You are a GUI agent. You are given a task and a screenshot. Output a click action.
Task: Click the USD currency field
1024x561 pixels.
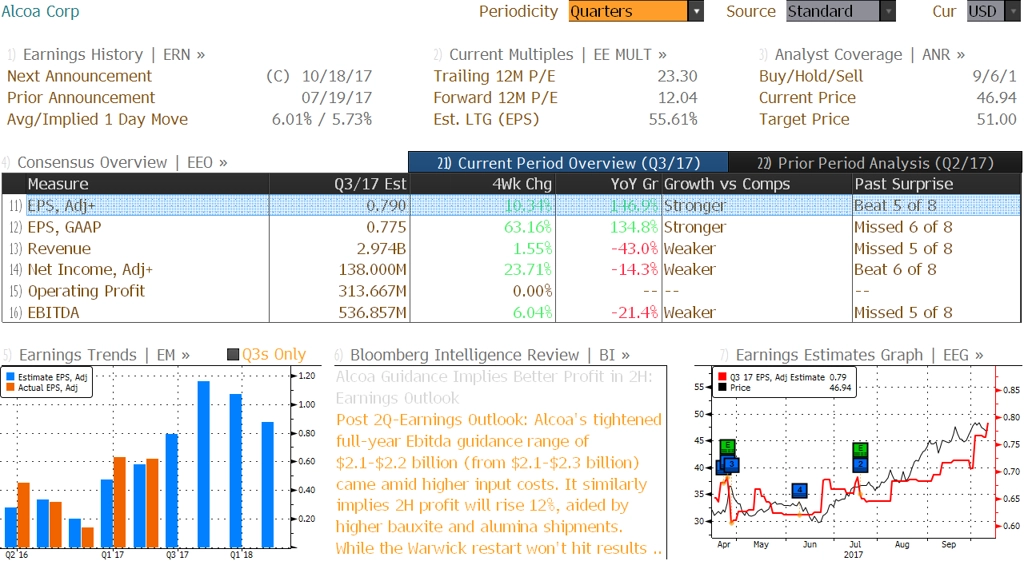tap(987, 11)
